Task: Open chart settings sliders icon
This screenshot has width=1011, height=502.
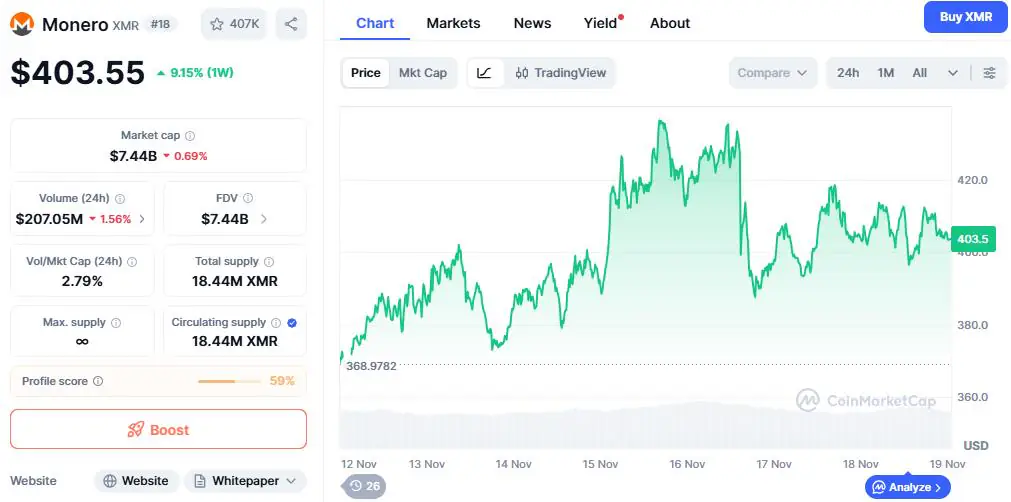Action: [989, 73]
